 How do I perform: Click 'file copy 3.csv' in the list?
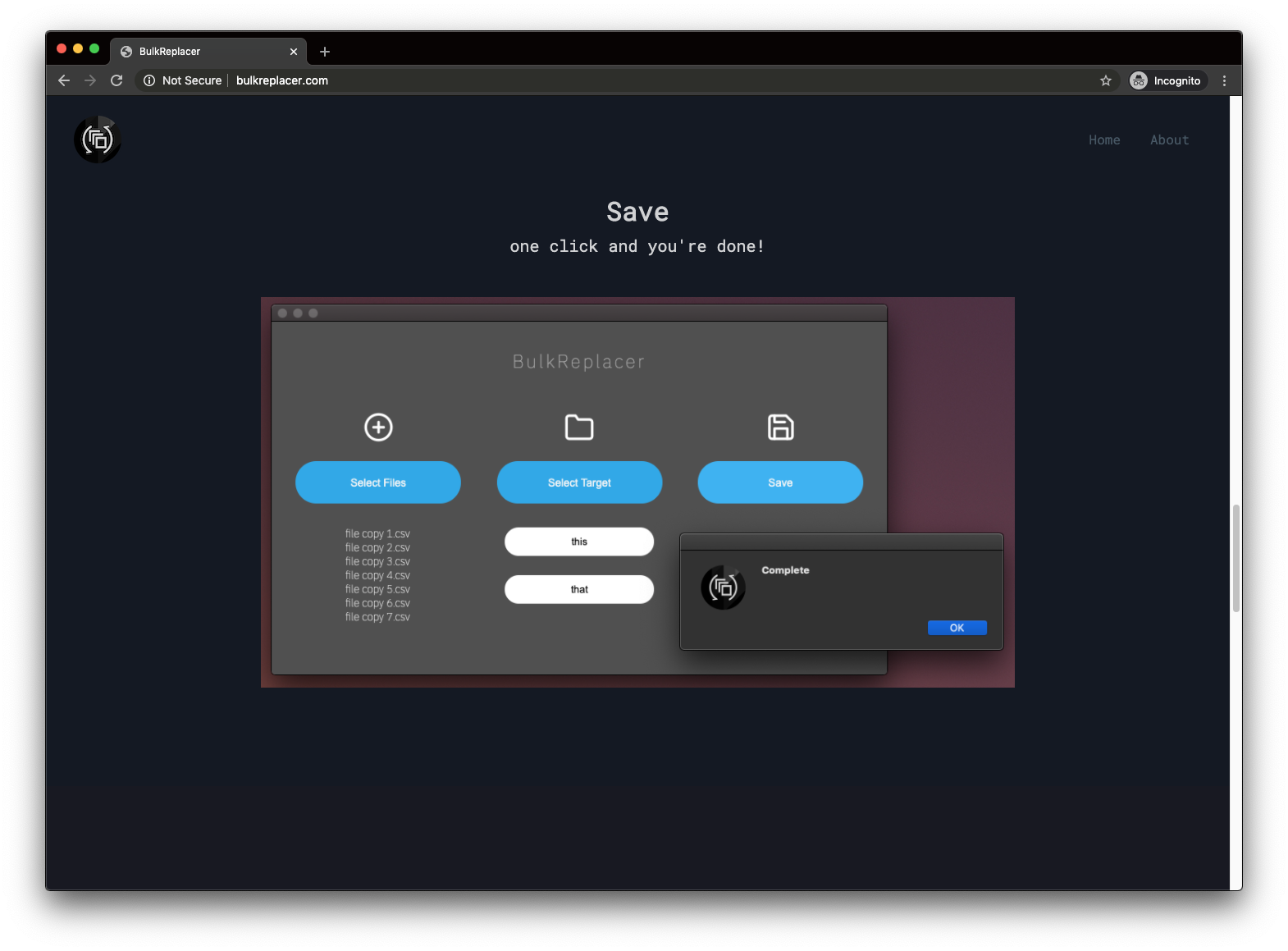[x=377, y=561]
